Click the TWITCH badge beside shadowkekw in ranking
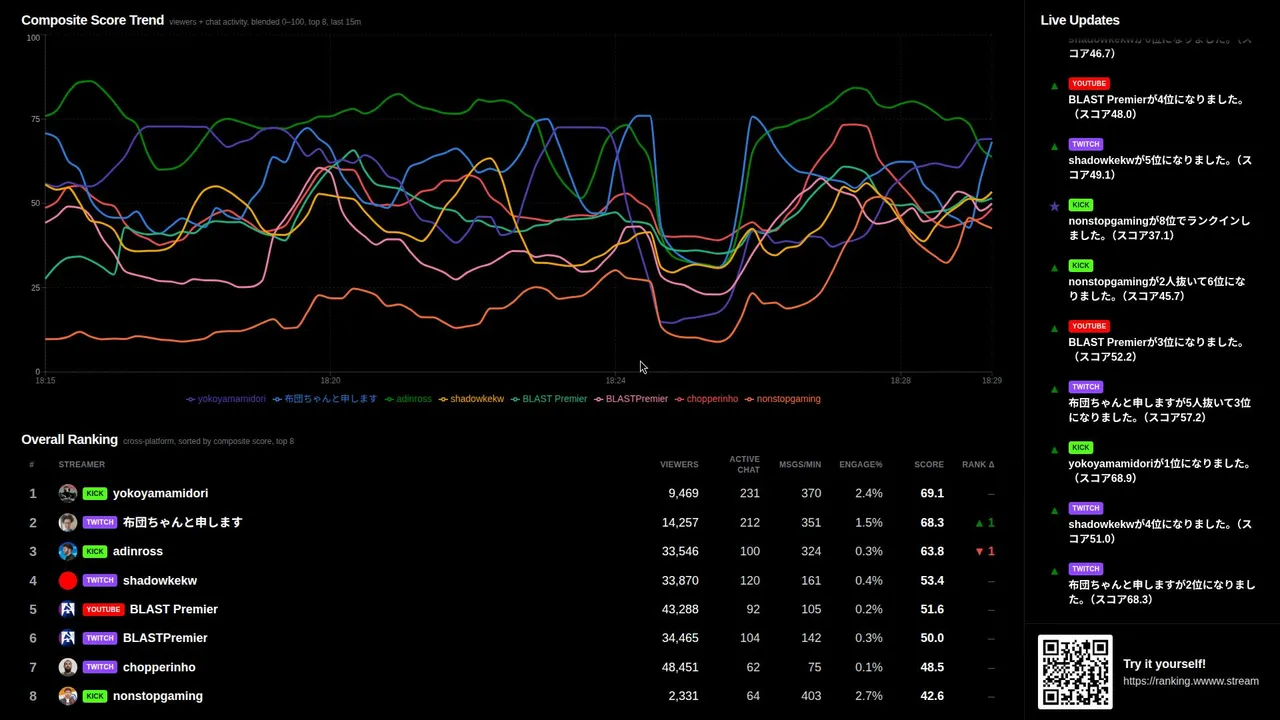Image resolution: width=1280 pixels, height=720 pixels. [x=100, y=580]
